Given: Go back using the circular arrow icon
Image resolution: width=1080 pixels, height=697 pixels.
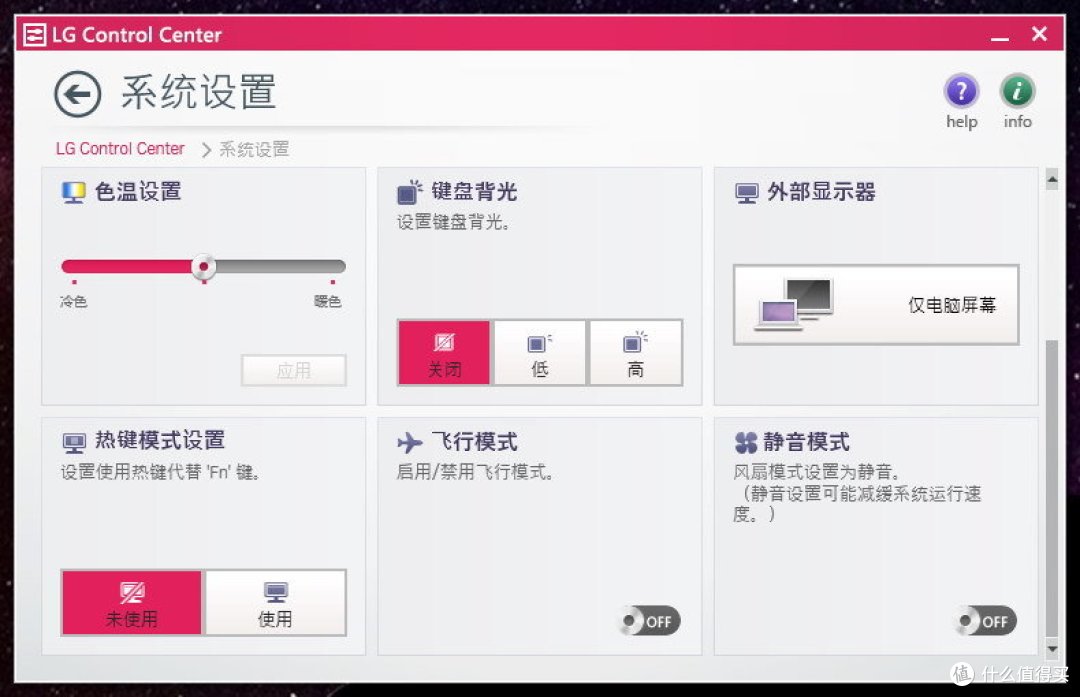Looking at the screenshot, I should tap(78, 94).
